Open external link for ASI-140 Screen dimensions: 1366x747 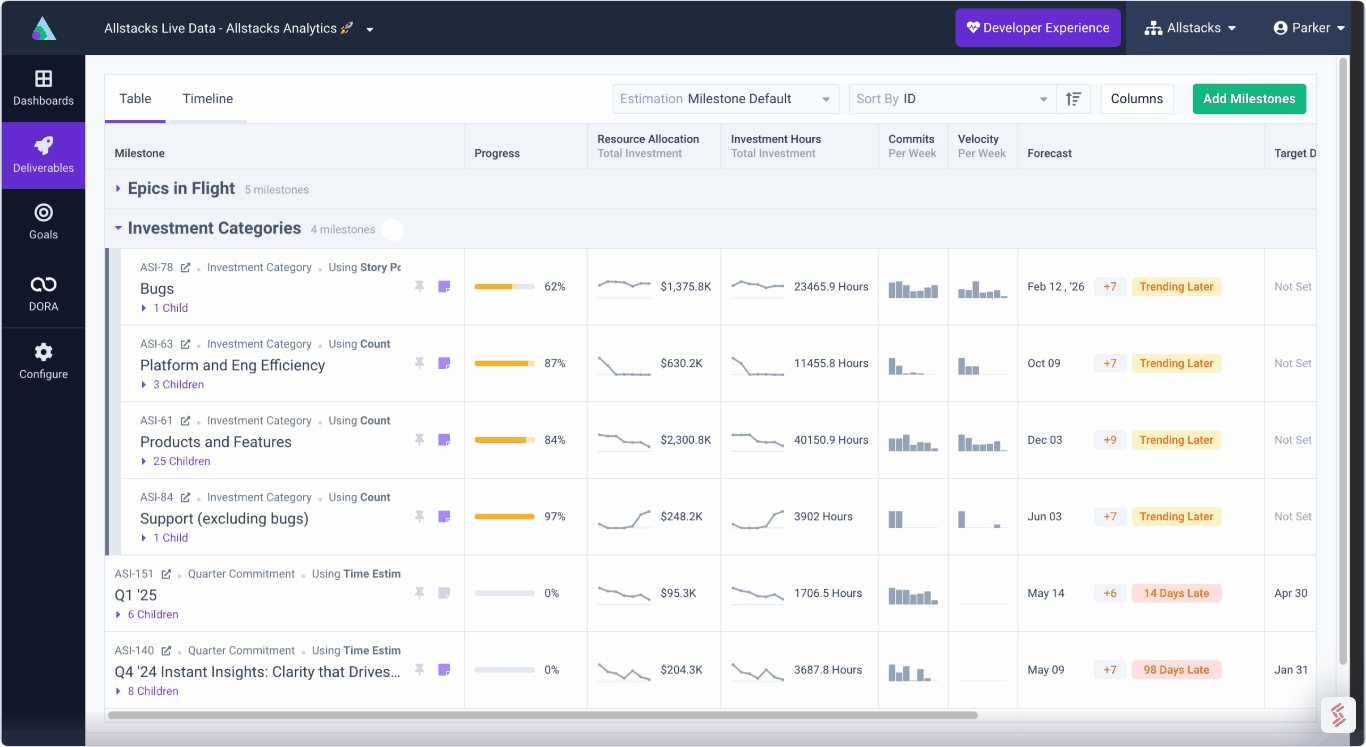(x=166, y=651)
